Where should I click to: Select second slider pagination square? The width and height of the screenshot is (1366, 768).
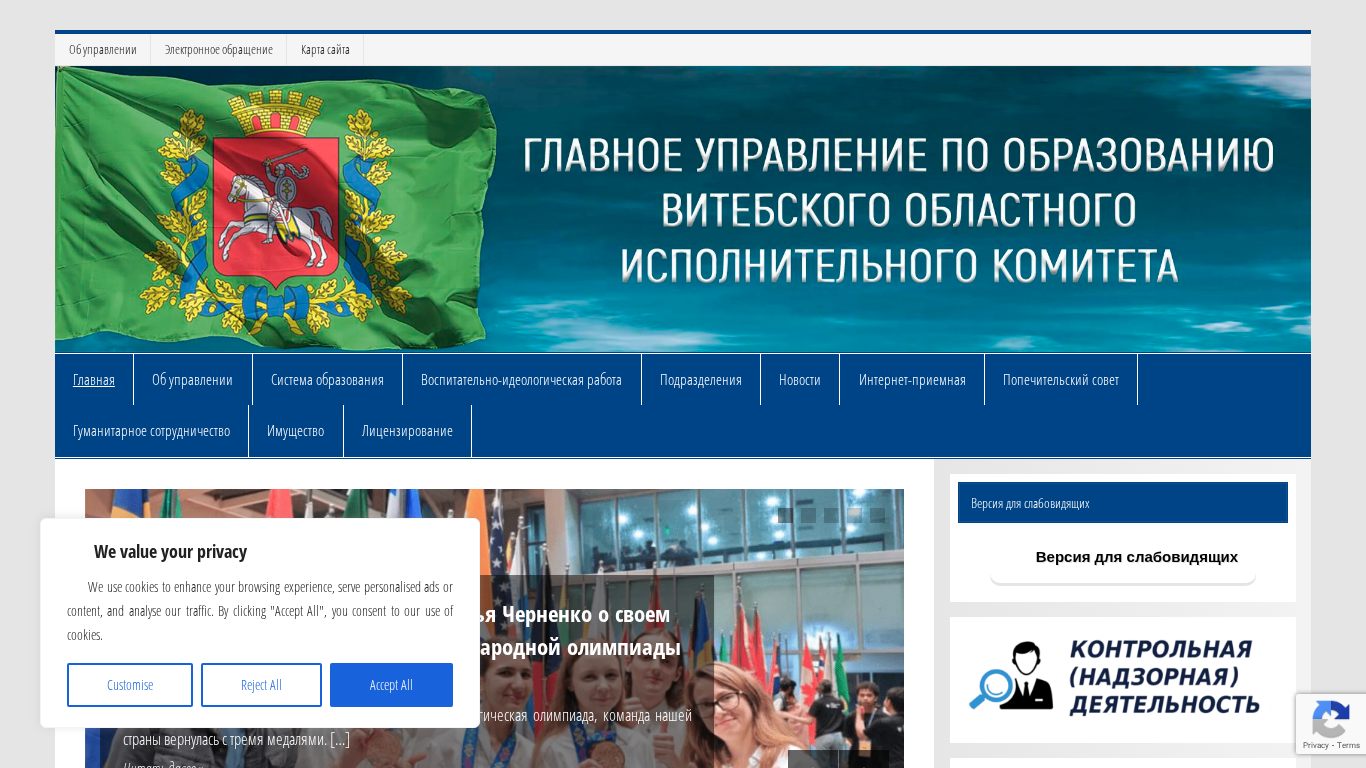click(x=809, y=516)
